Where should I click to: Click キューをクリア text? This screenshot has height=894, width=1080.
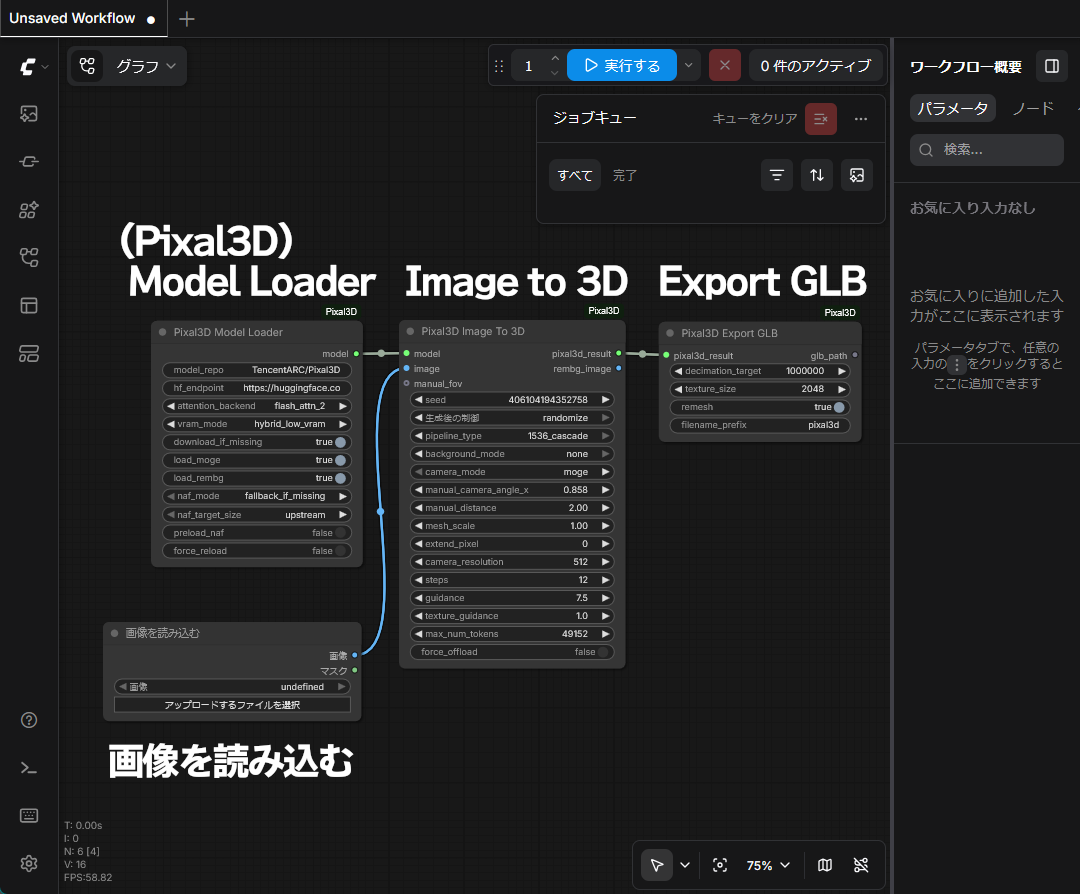754,118
